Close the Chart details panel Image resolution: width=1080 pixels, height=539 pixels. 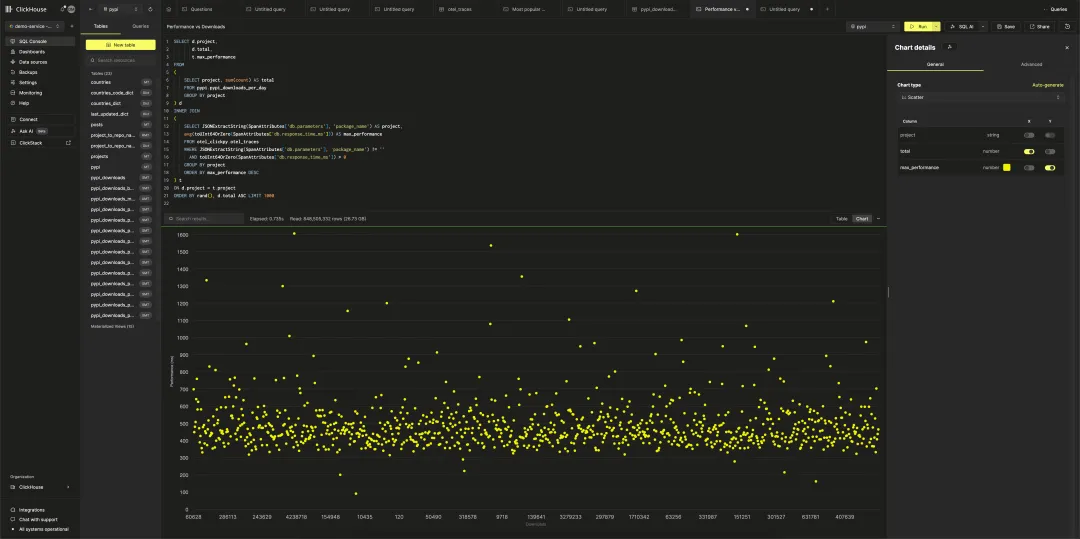point(1067,47)
